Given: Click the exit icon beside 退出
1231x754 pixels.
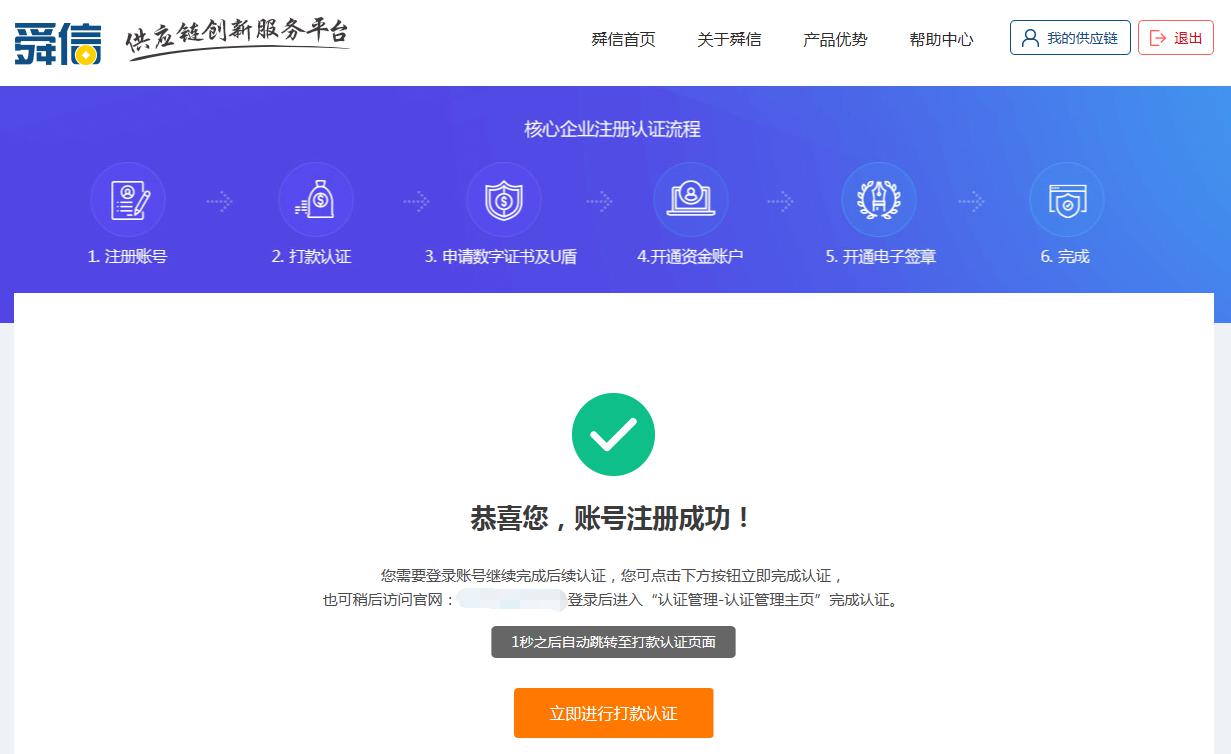Looking at the screenshot, I should (x=1158, y=38).
